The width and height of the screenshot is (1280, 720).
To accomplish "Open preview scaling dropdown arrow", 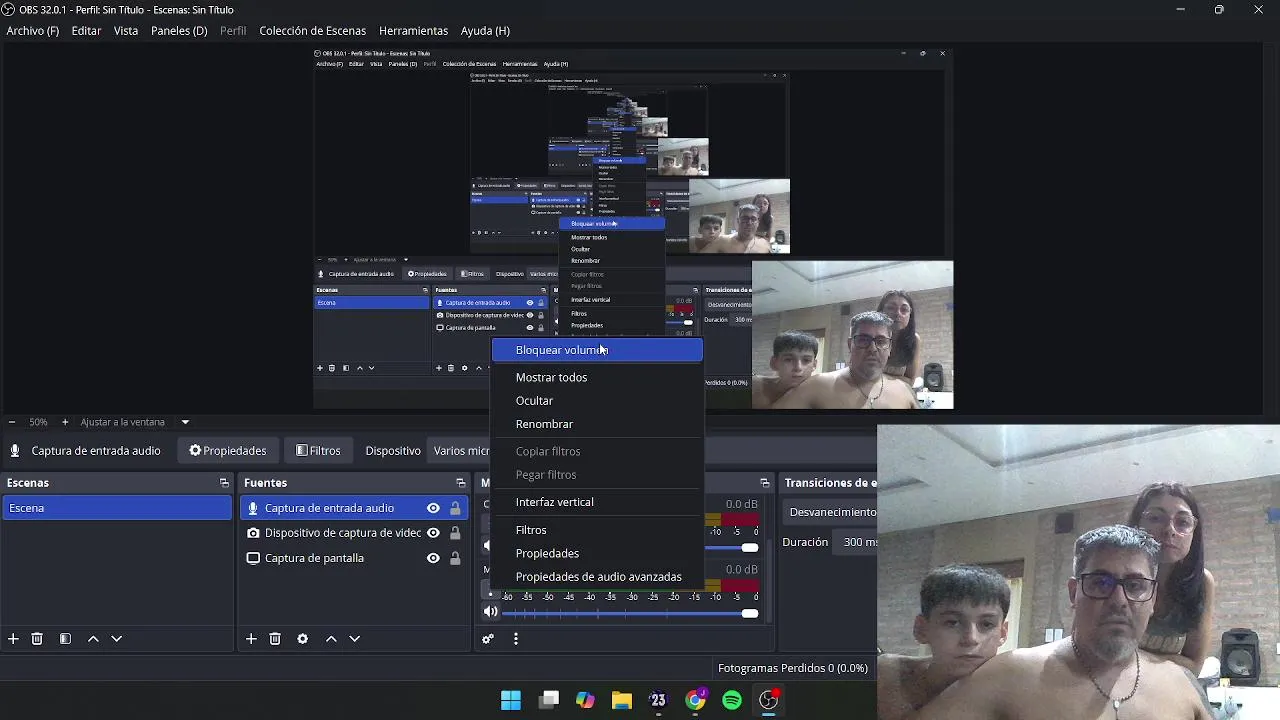I will click(185, 422).
